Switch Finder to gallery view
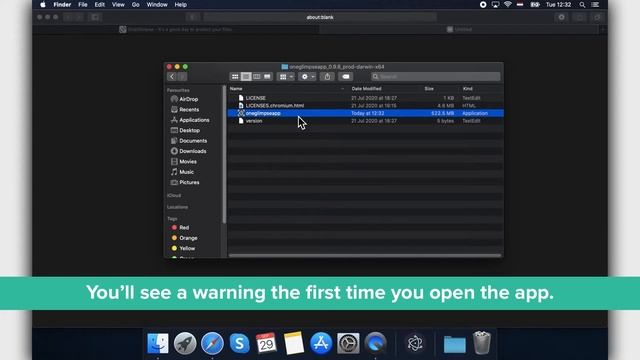This screenshot has height=360, width=640. point(267,77)
